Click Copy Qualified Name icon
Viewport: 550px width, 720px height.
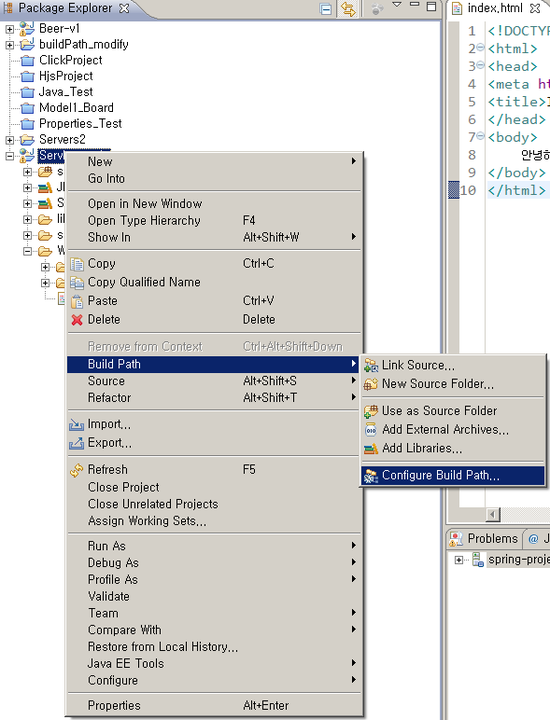click(77, 282)
